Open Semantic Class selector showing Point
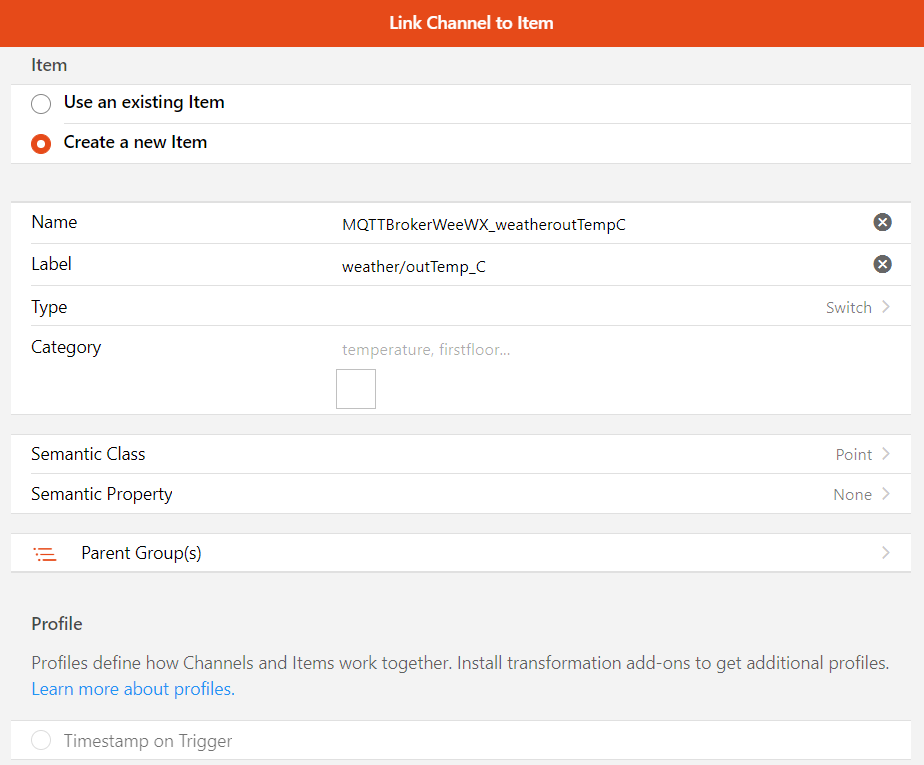 [461, 454]
